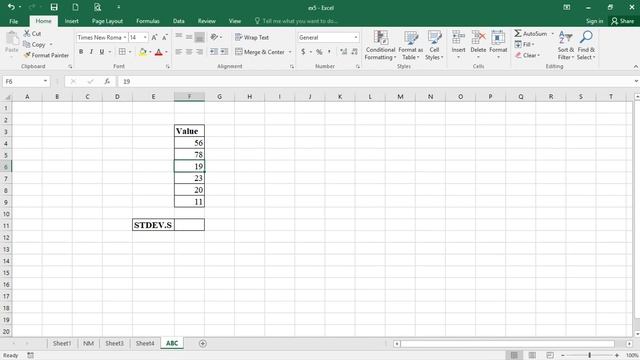Select the empty cell next to STDEV.S
The height and width of the screenshot is (360, 640).
click(189, 224)
